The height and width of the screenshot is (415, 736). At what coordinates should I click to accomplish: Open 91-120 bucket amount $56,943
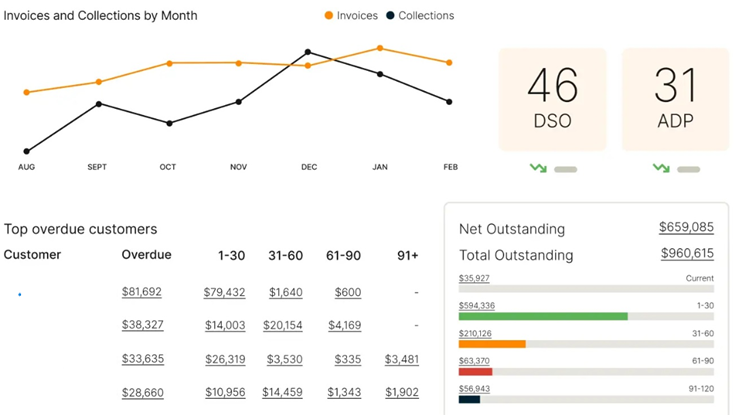coord(474,389)
